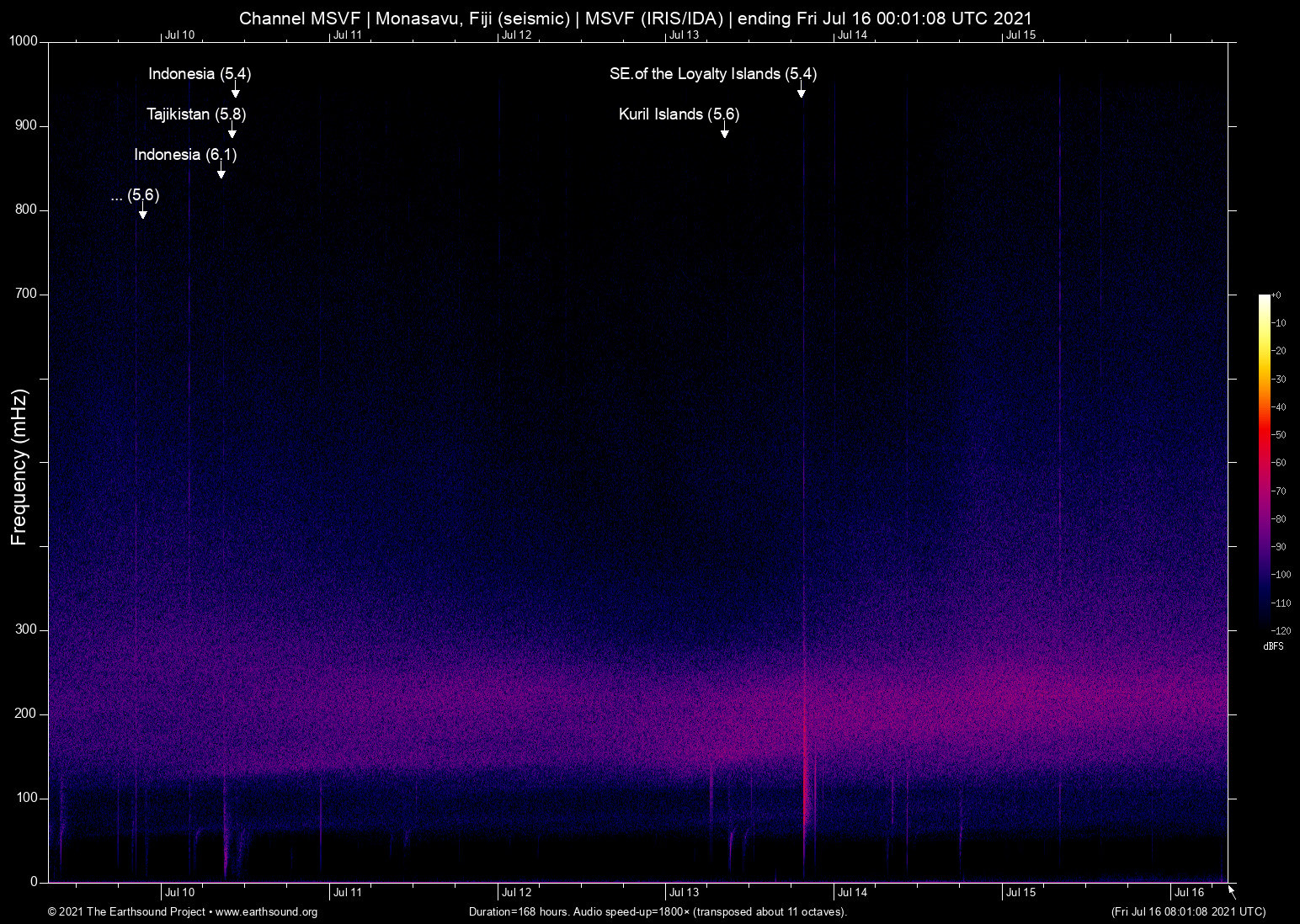Click the 'Frequency (mHz)' axis label
1300x924 pixels.
point(19,467)
